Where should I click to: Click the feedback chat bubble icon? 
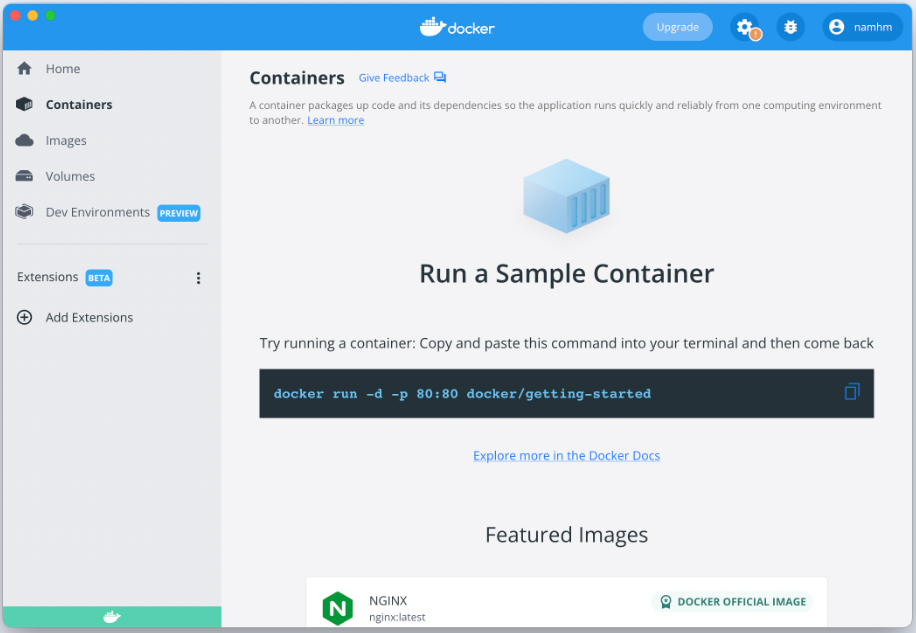(440, 78)
